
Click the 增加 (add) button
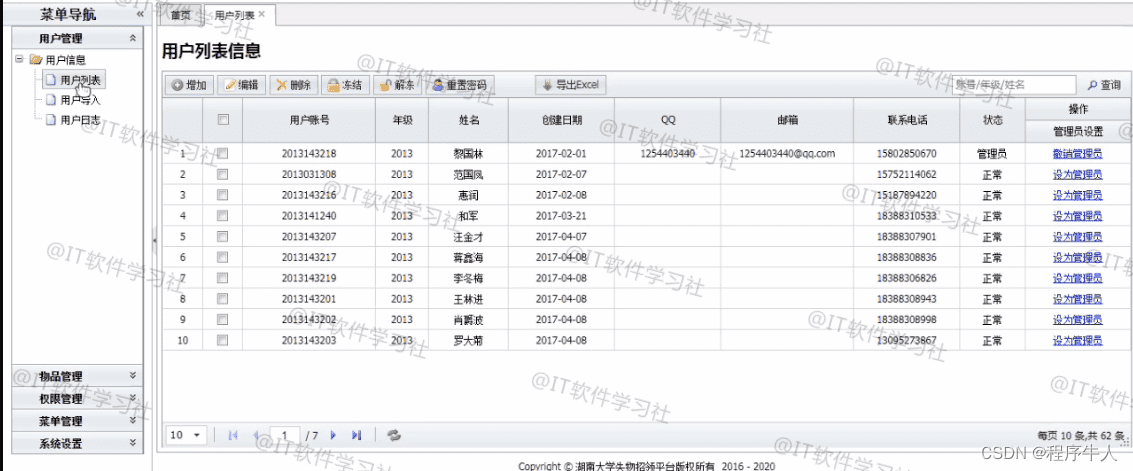point(189,85)
